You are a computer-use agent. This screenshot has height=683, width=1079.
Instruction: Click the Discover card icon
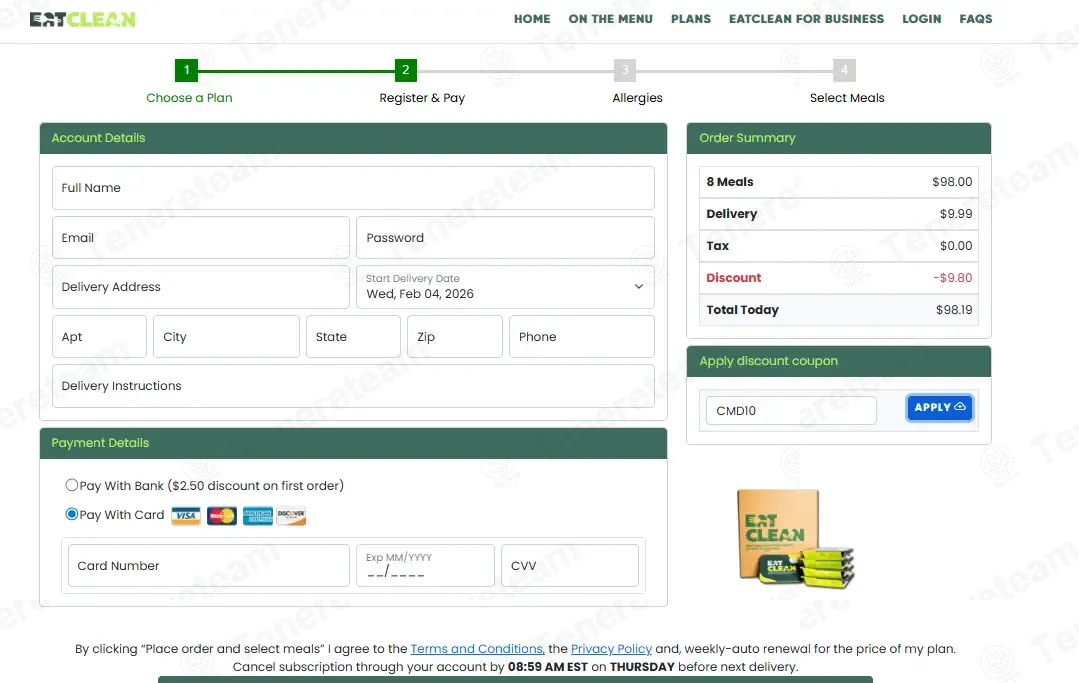click(291, 516)
